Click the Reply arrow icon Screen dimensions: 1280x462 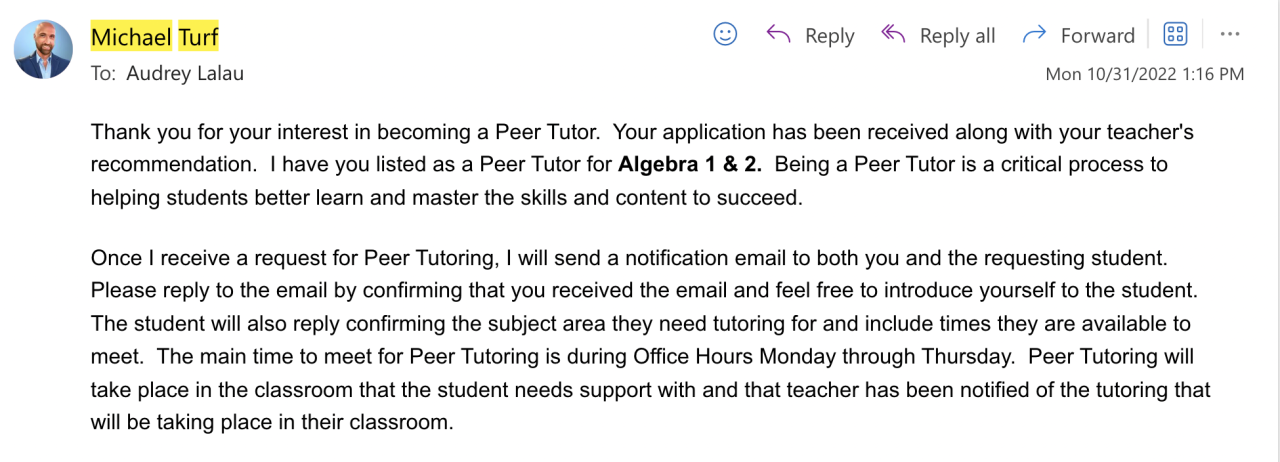778,34
